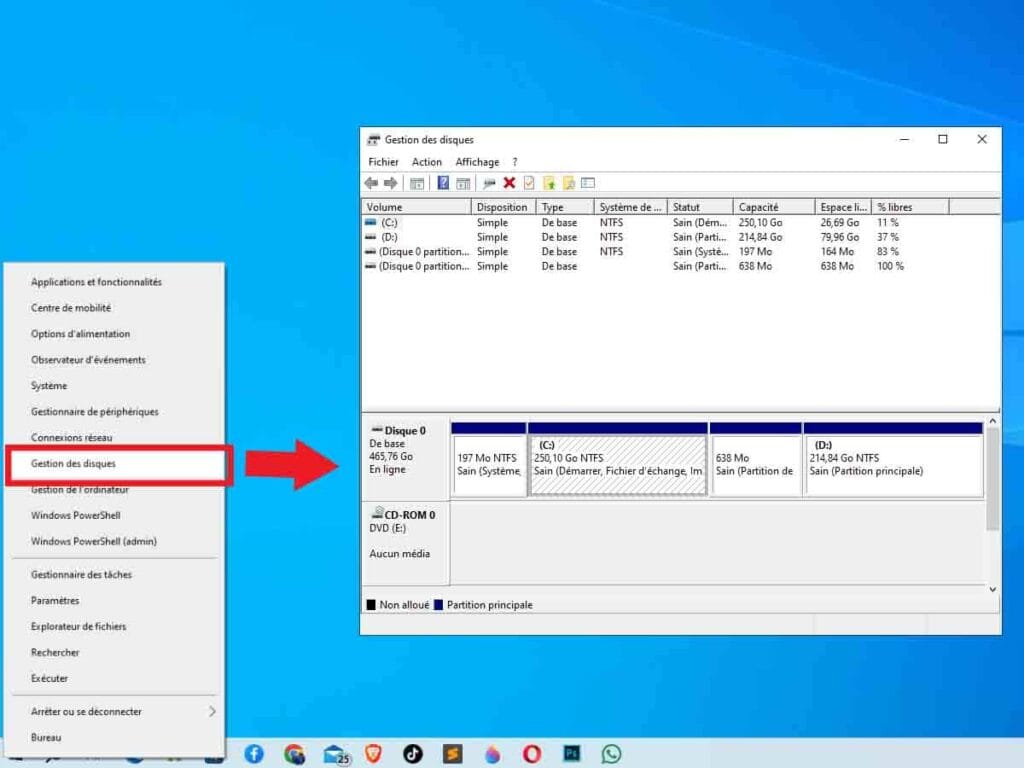Click the Forward navigation arrow

pyautogui.click(x=389, y=183)
